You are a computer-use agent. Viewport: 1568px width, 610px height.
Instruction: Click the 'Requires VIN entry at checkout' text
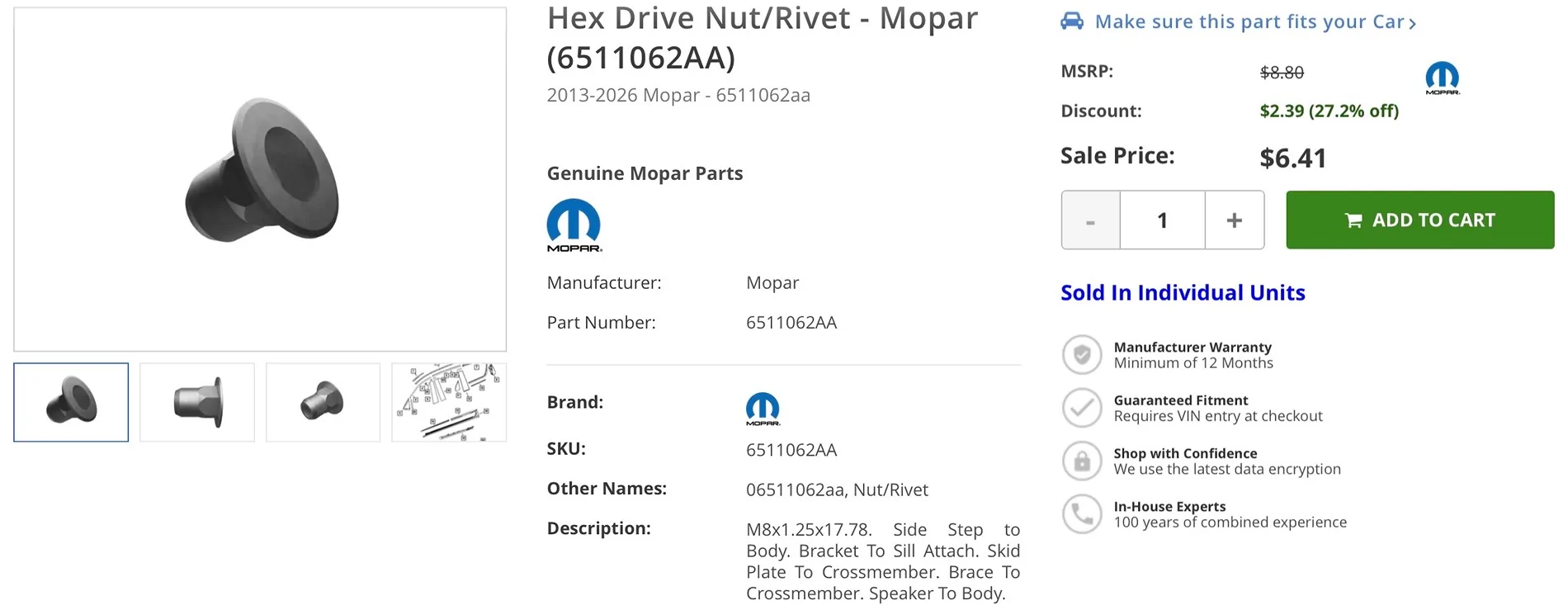tap(1218, 416)
